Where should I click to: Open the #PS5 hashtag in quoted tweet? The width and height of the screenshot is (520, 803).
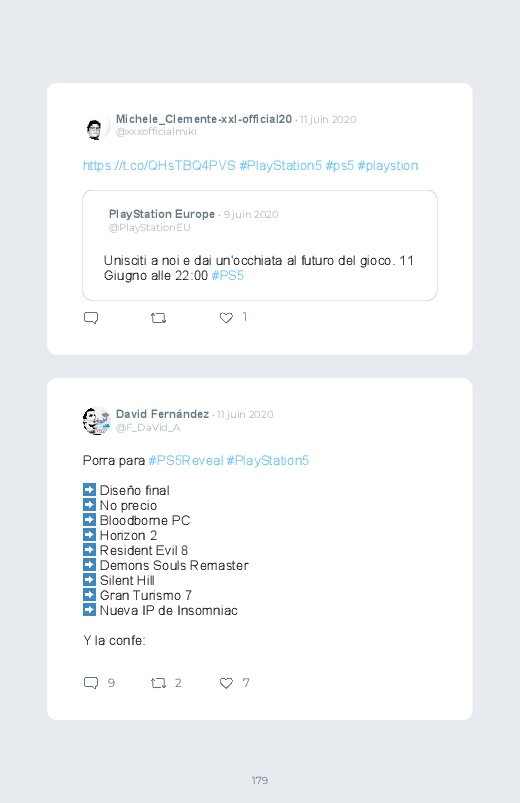pyautogui.click(x=227, y=276)
